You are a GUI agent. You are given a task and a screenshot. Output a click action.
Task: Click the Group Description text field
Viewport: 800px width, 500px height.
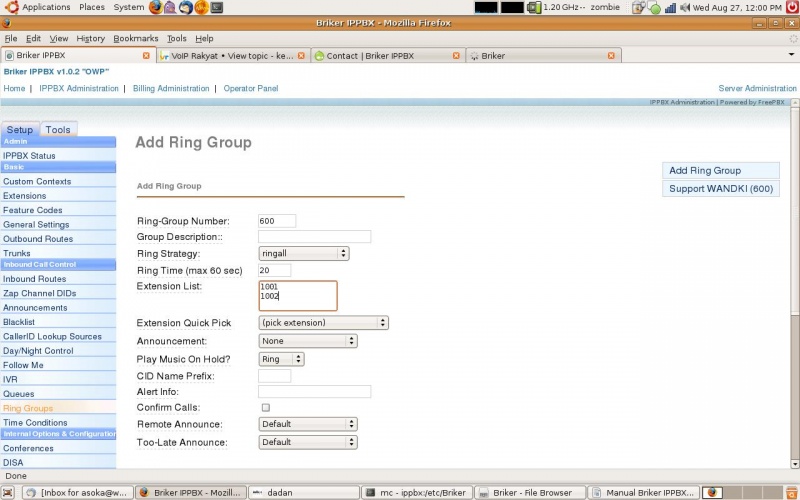314,237
